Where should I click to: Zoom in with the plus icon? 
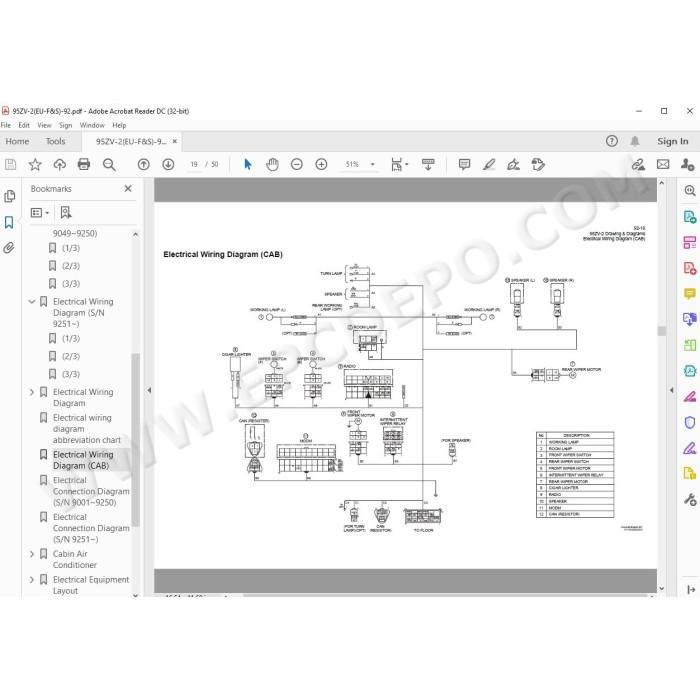(321, 165)
